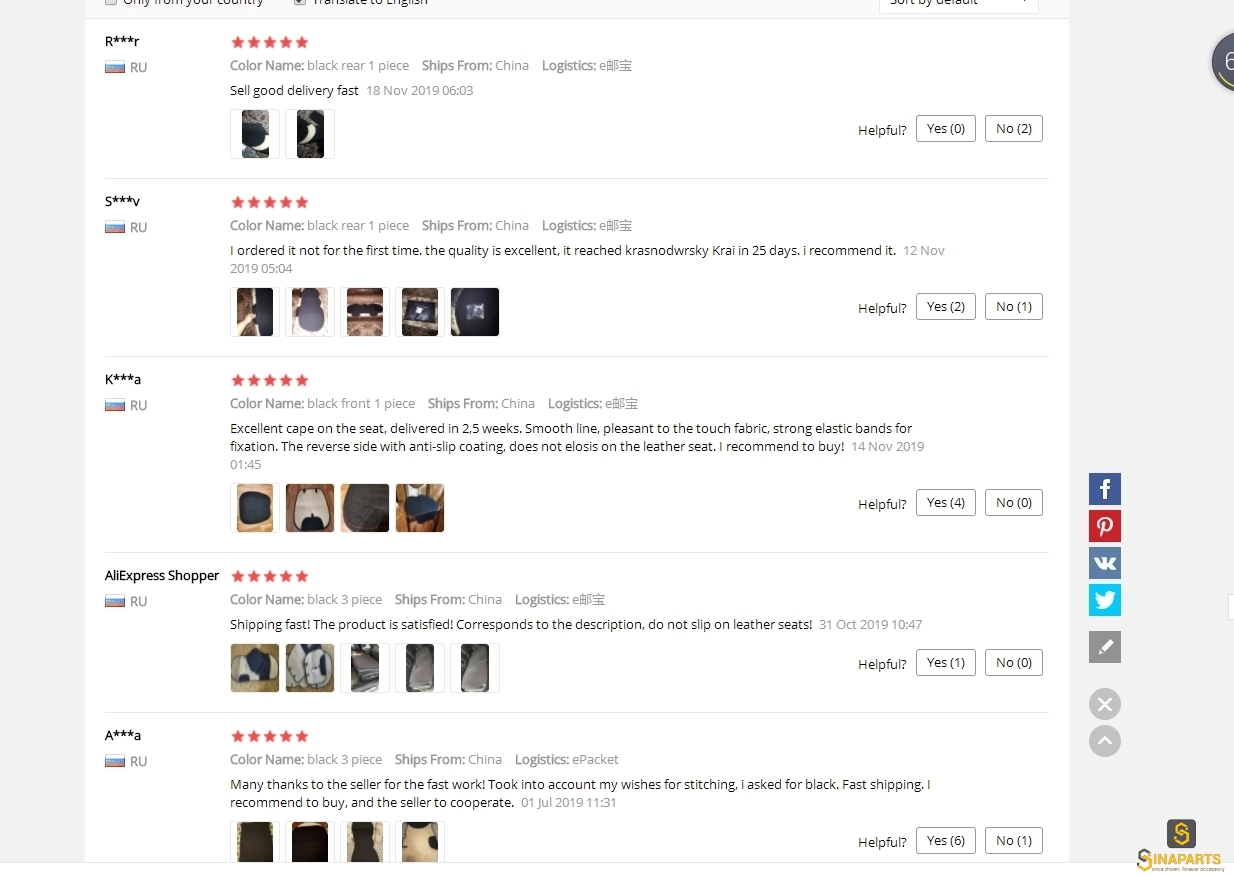The height and width of the screenshot is (876, 1234).
Task: Toggle the 'Only from your country' checkbox
Action: [x=111, y=2]
